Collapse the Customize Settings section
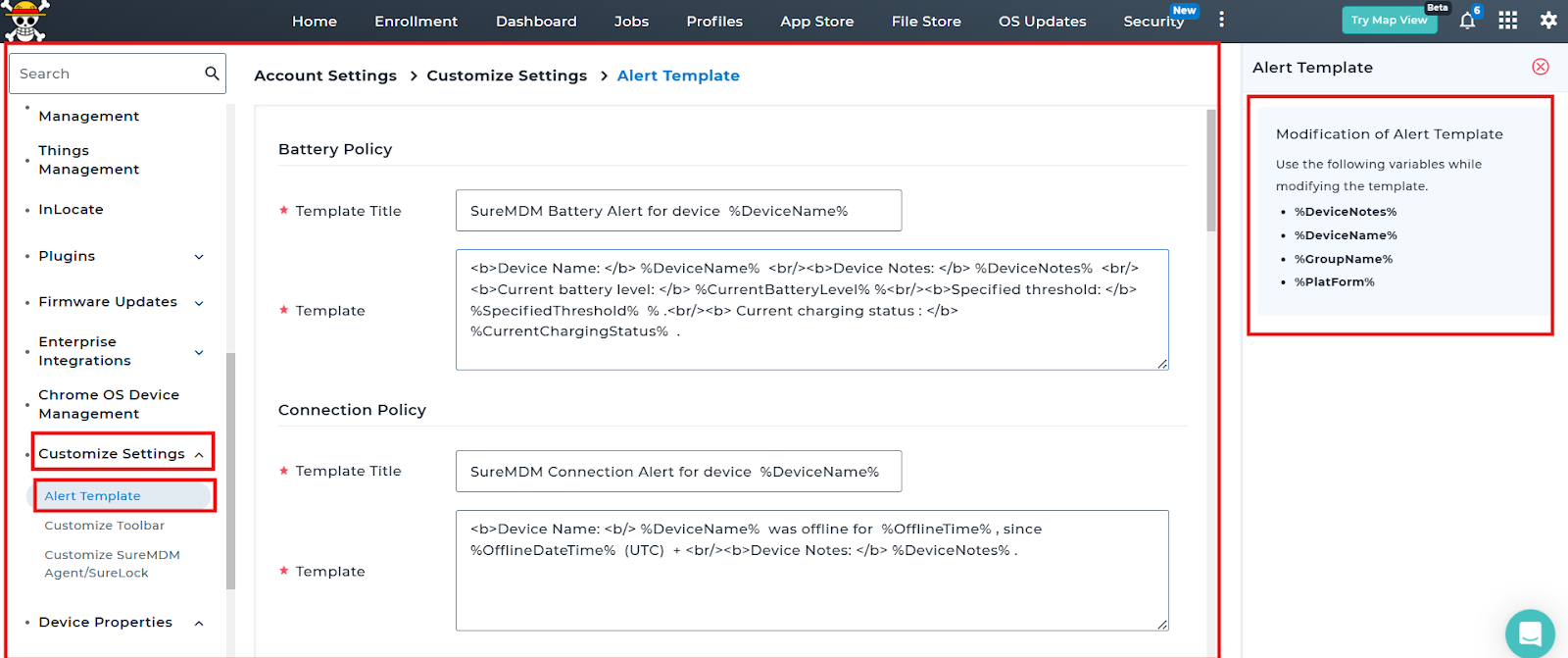Screen dimensions: 1568x658 point(199,455)
